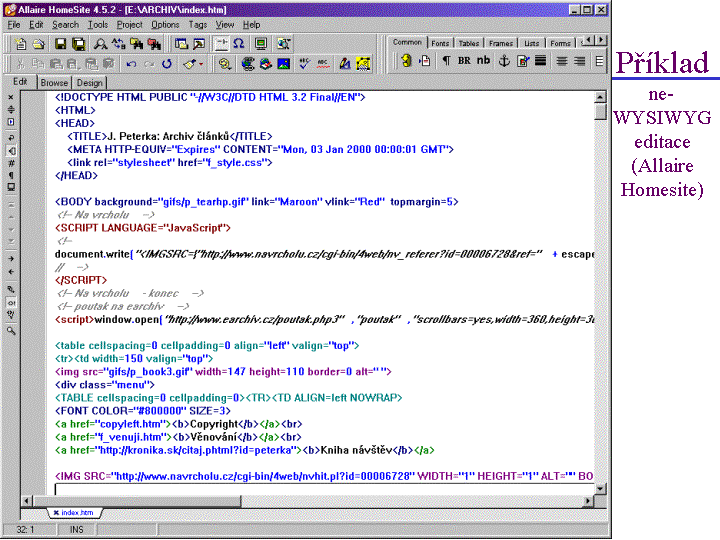
Task: Toggle hidden characters with gutter ¶ icon
Action: point(11,175)
